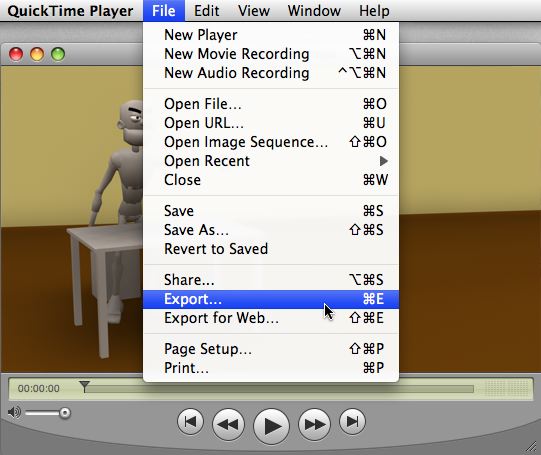Click the timeline playhead marker

pyautogui.click(x=85, y=386)
